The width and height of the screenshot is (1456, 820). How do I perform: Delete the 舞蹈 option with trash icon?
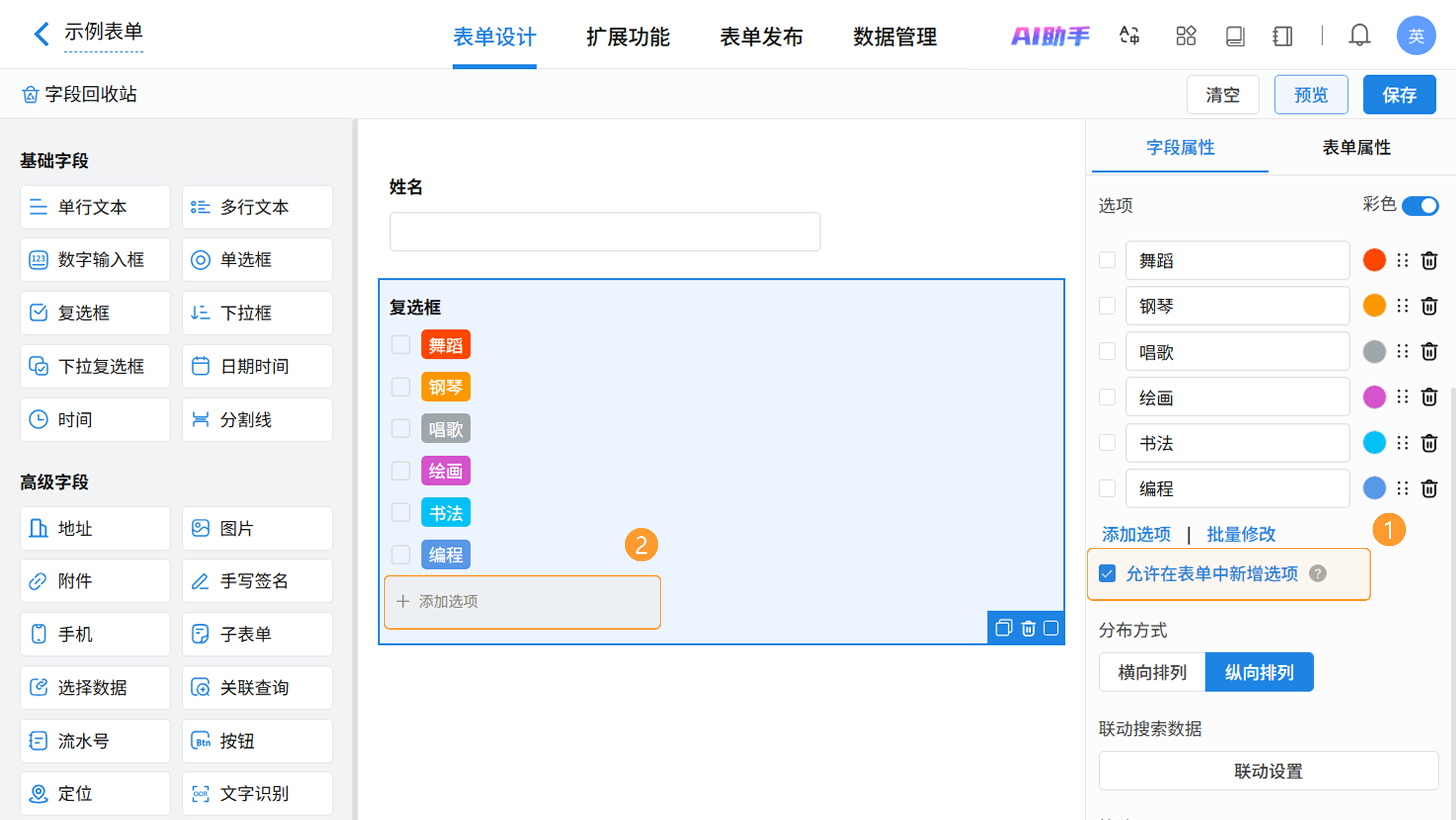[x=1429, y=261]
